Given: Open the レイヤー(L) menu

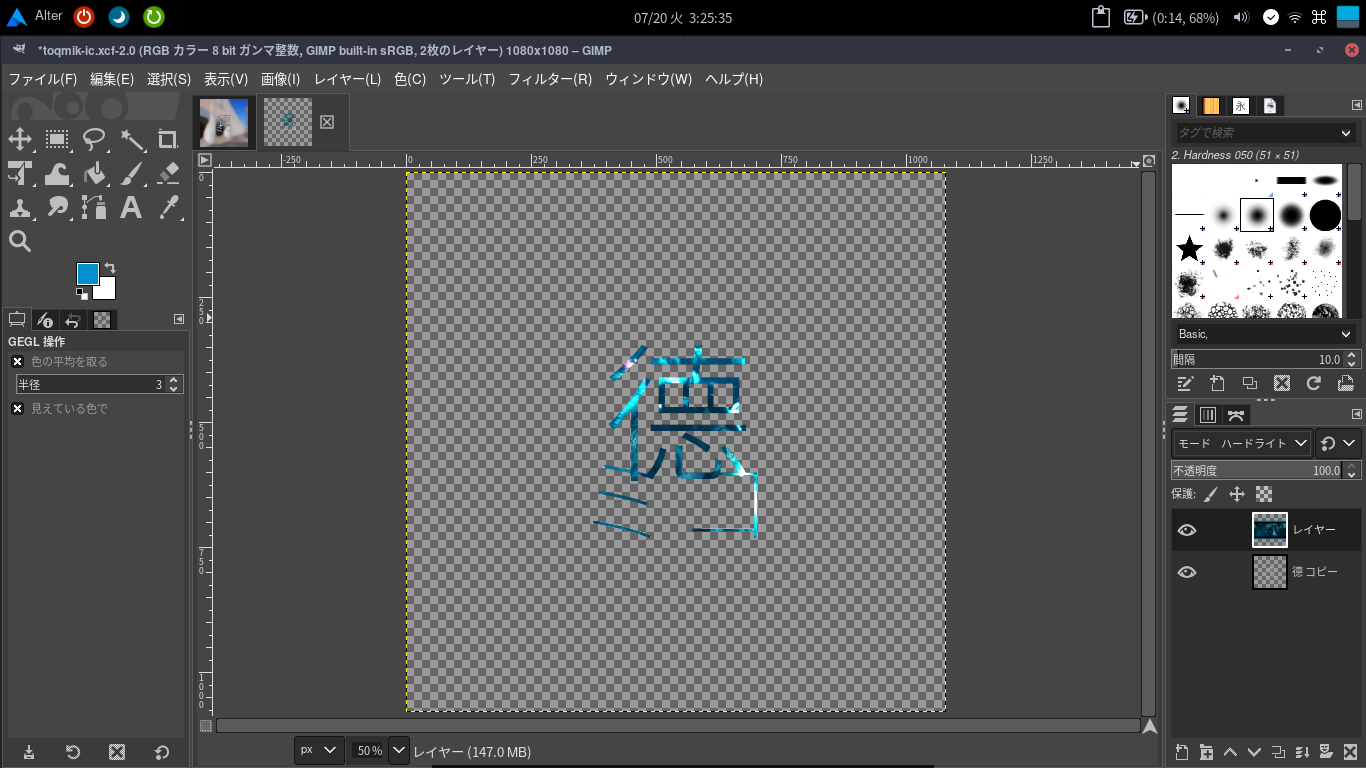Looking at the screenshot, I should [347, 79].
